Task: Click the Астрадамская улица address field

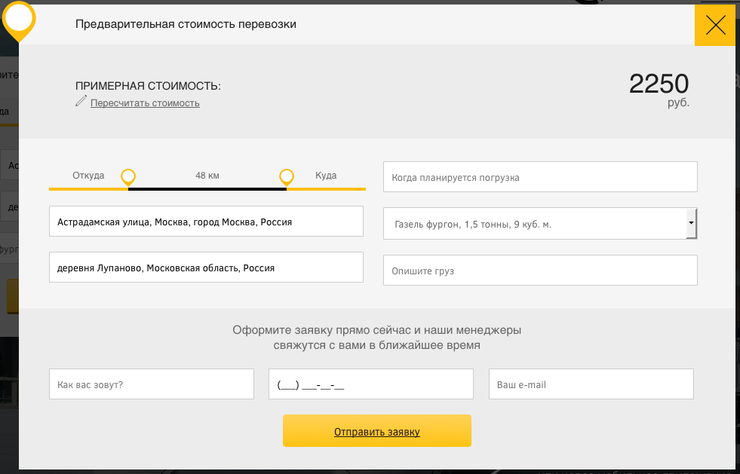Action: (206, 221)
